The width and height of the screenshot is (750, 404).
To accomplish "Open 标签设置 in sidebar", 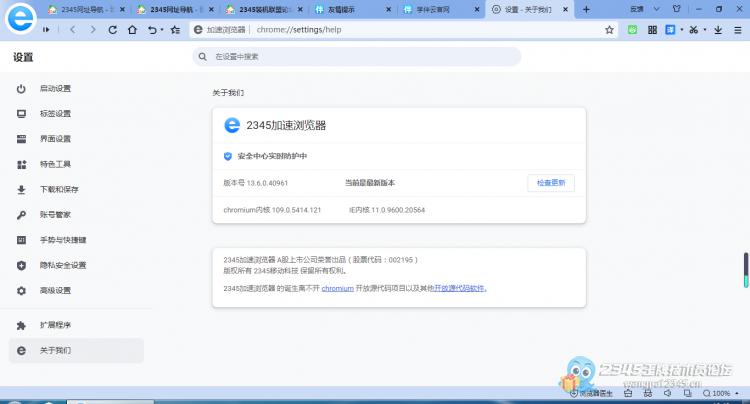I will tap(77, 114).
